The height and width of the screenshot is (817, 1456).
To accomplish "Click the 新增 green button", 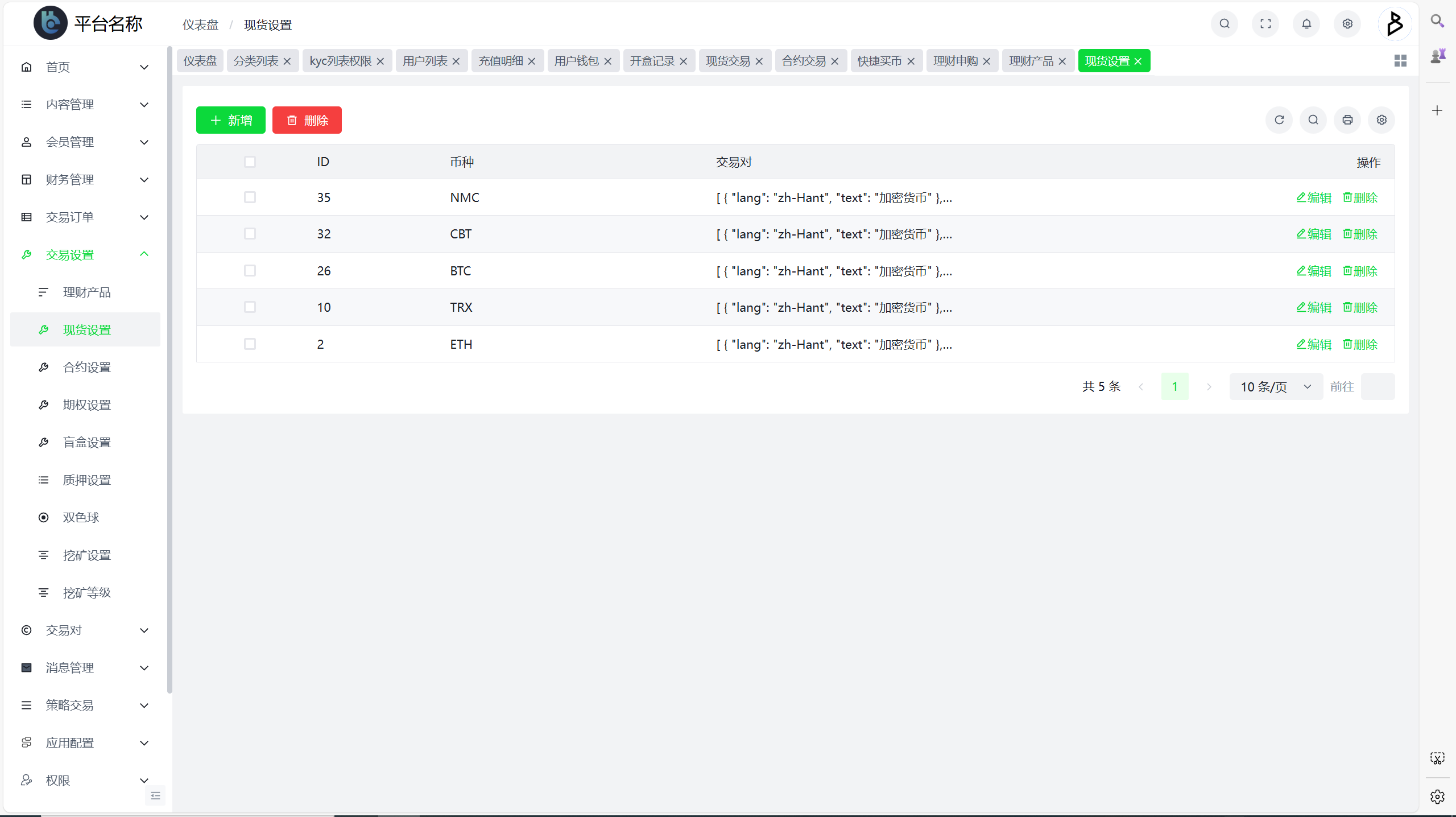I will point(231,120).
